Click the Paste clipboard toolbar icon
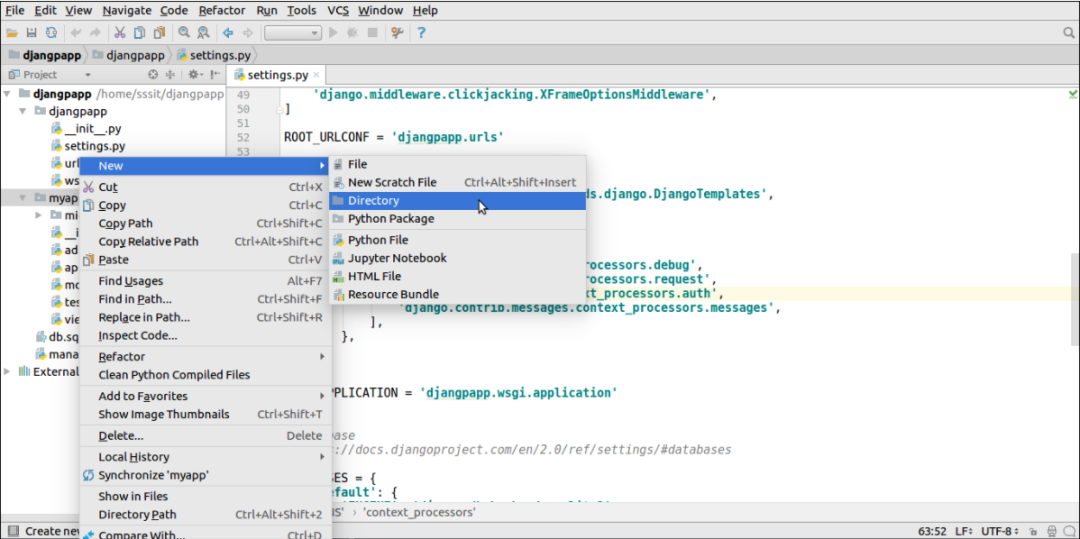1080x539 pixels. point(159,32)
